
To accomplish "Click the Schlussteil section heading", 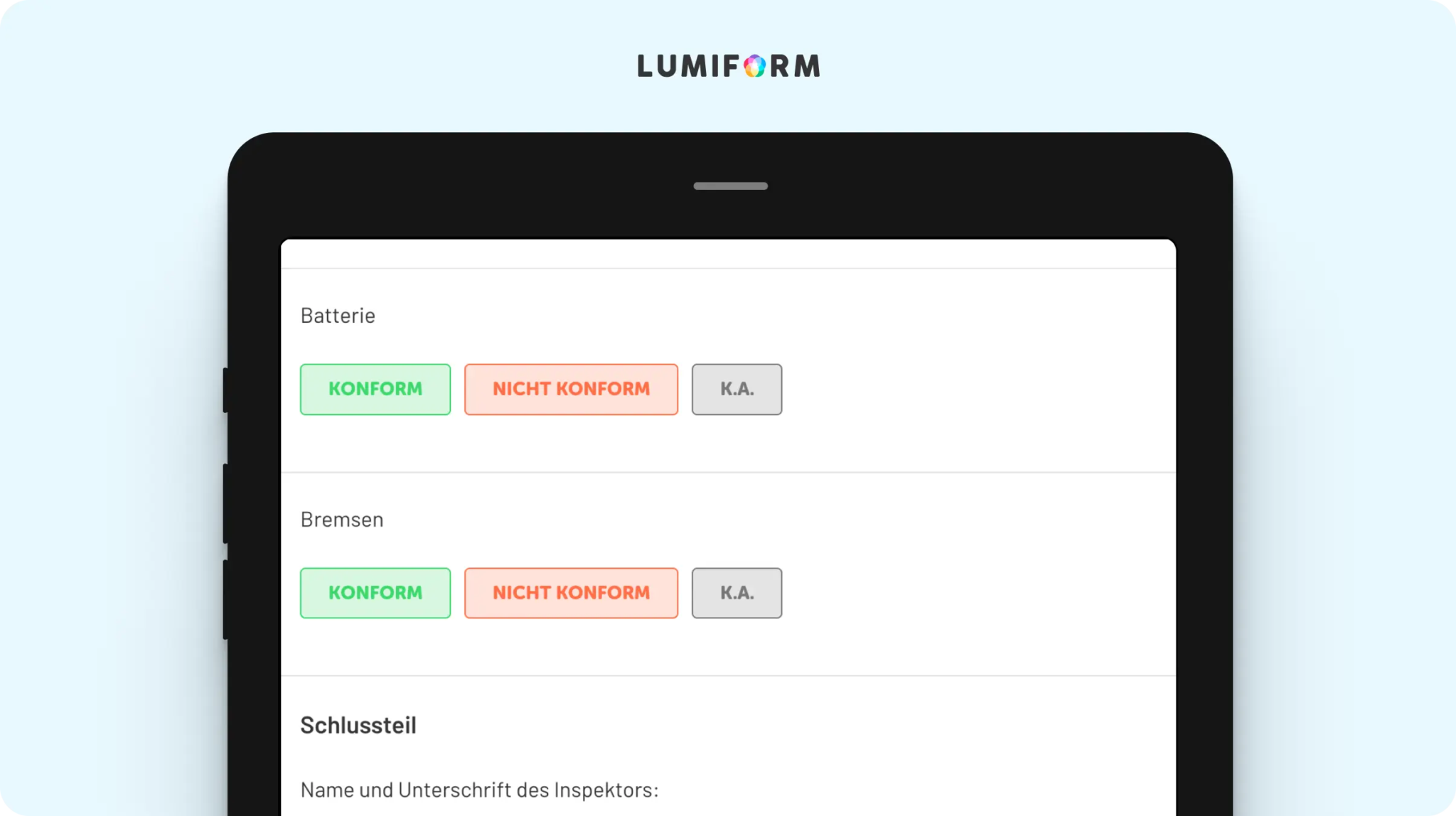I will click(x=358, y=725).
